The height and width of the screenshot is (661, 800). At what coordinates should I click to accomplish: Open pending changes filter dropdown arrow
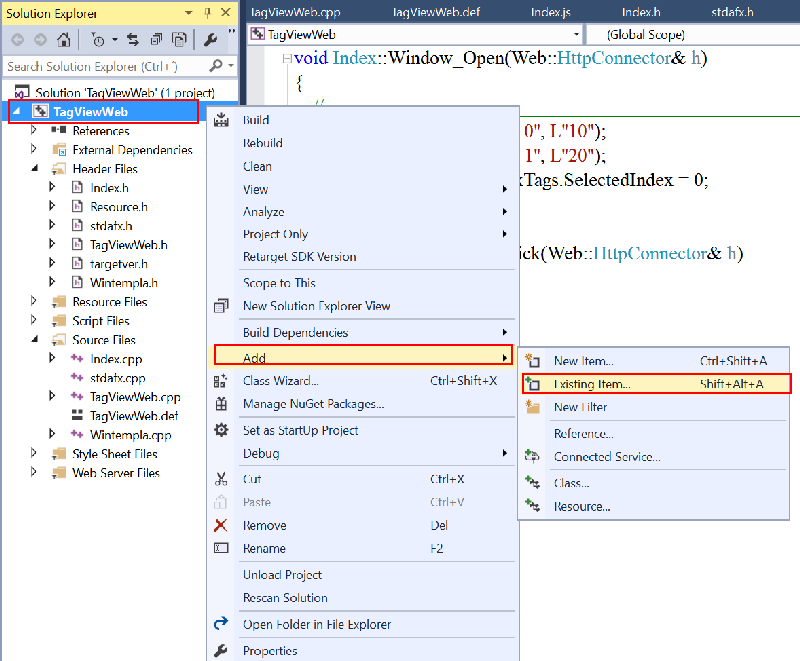(x=115, y=39)
